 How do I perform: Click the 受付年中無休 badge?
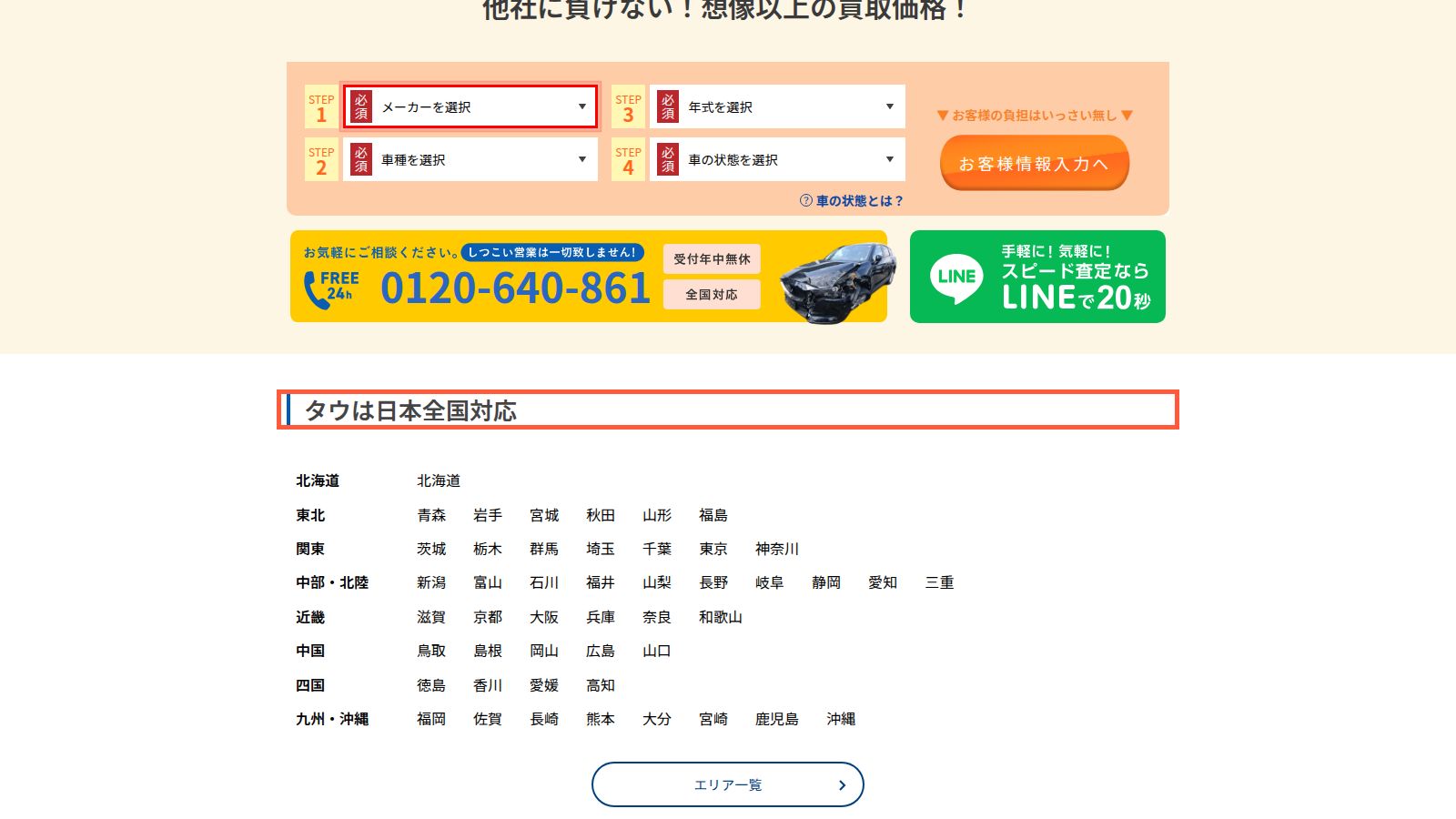click(x=712, y=259)
